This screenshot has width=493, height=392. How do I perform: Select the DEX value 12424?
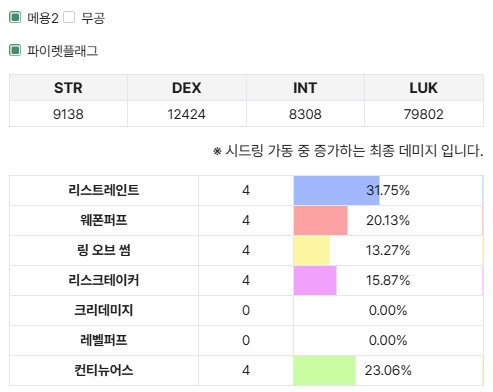tap(187, 114)
